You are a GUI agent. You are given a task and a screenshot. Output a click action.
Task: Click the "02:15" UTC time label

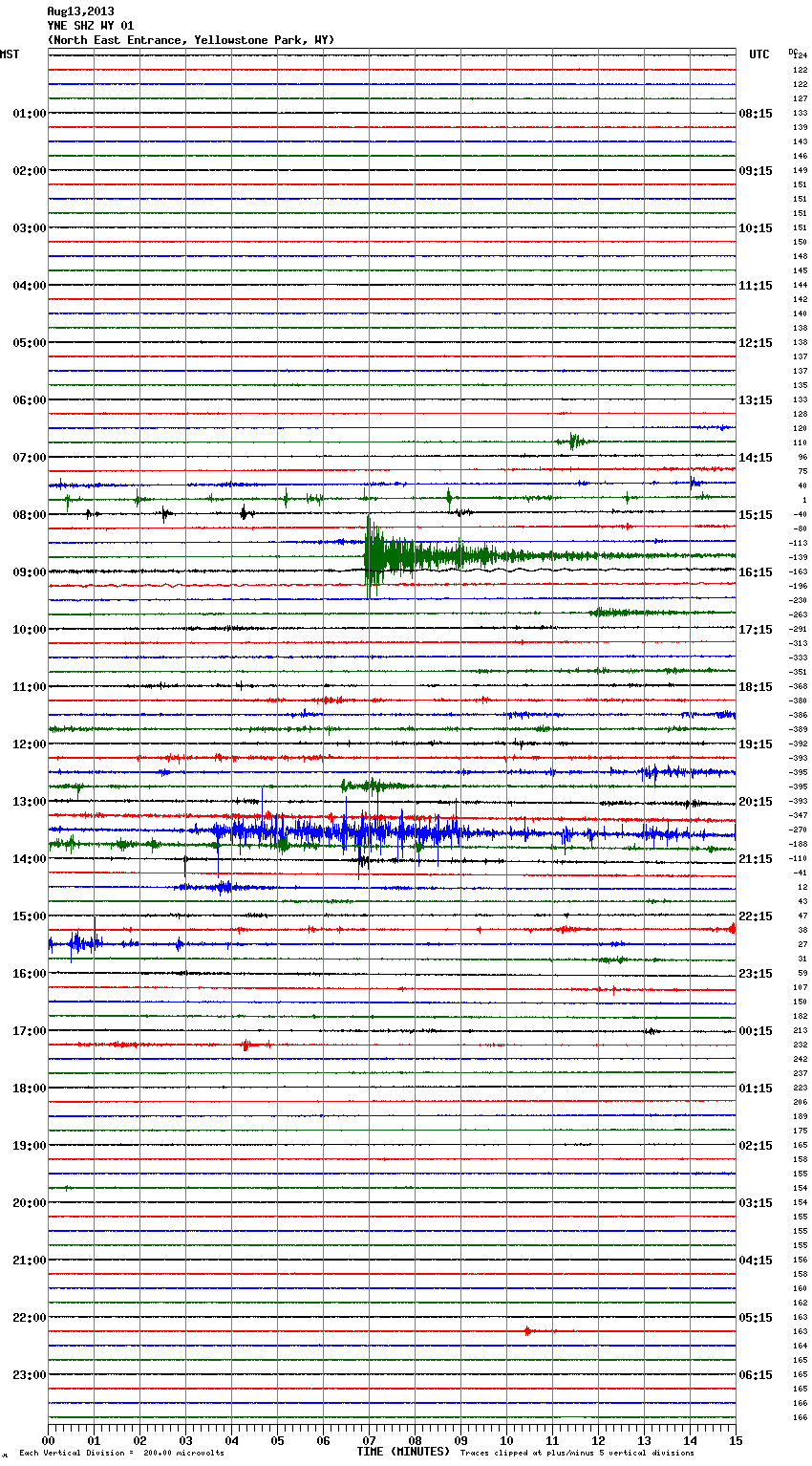[x=756, y=1146]
